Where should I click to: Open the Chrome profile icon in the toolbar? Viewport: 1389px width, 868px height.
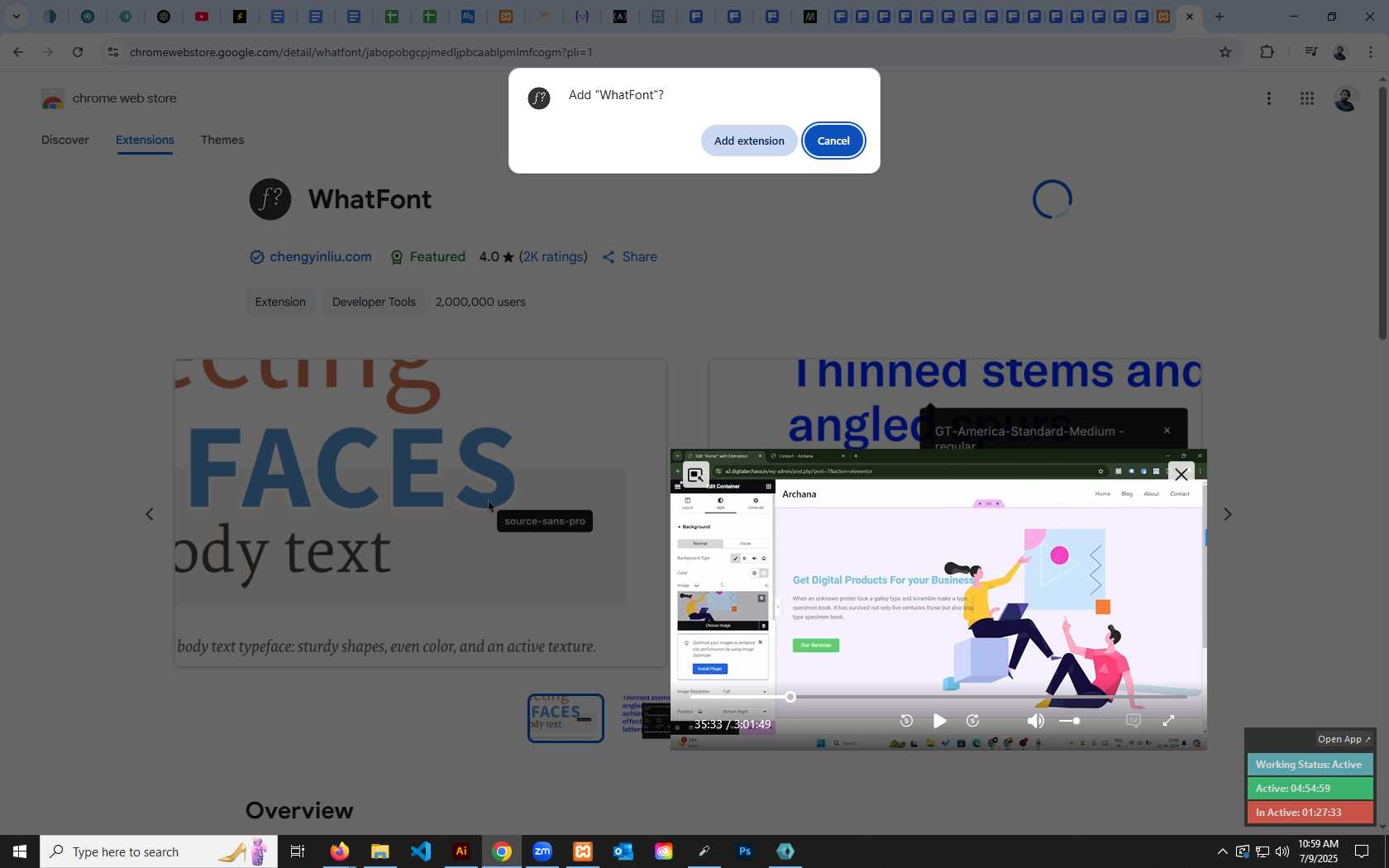1340,52
